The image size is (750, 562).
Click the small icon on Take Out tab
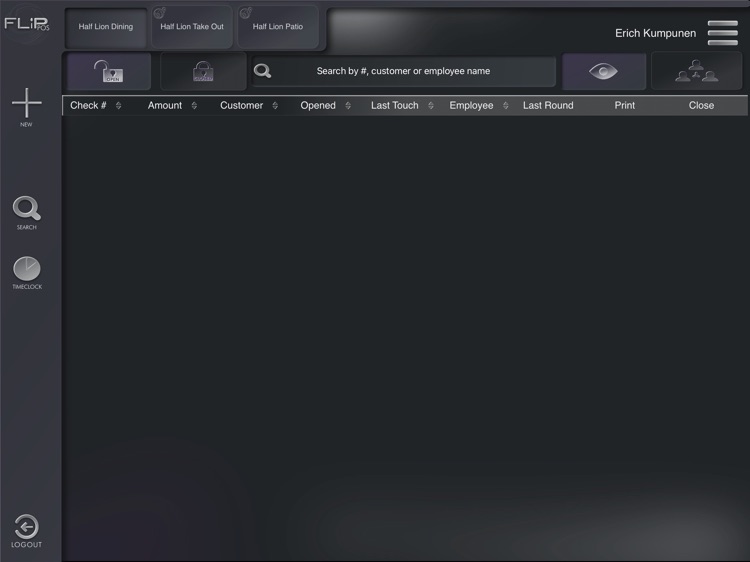tap(160, 13)
